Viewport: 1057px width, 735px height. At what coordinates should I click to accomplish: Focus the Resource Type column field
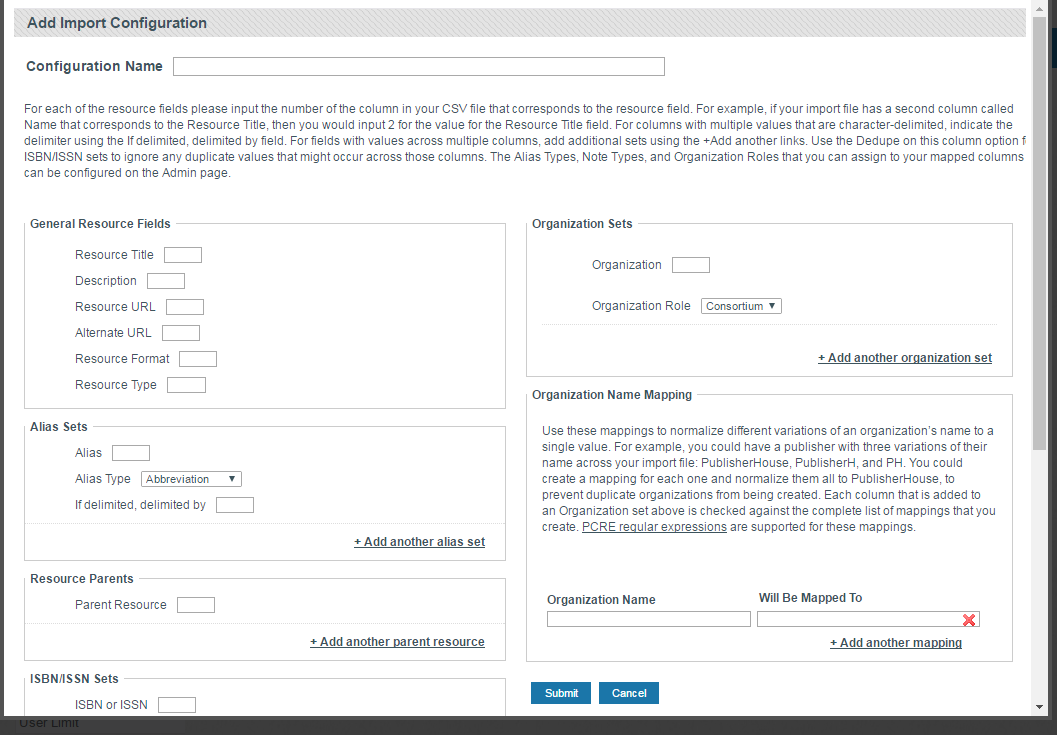coord(186,385)
